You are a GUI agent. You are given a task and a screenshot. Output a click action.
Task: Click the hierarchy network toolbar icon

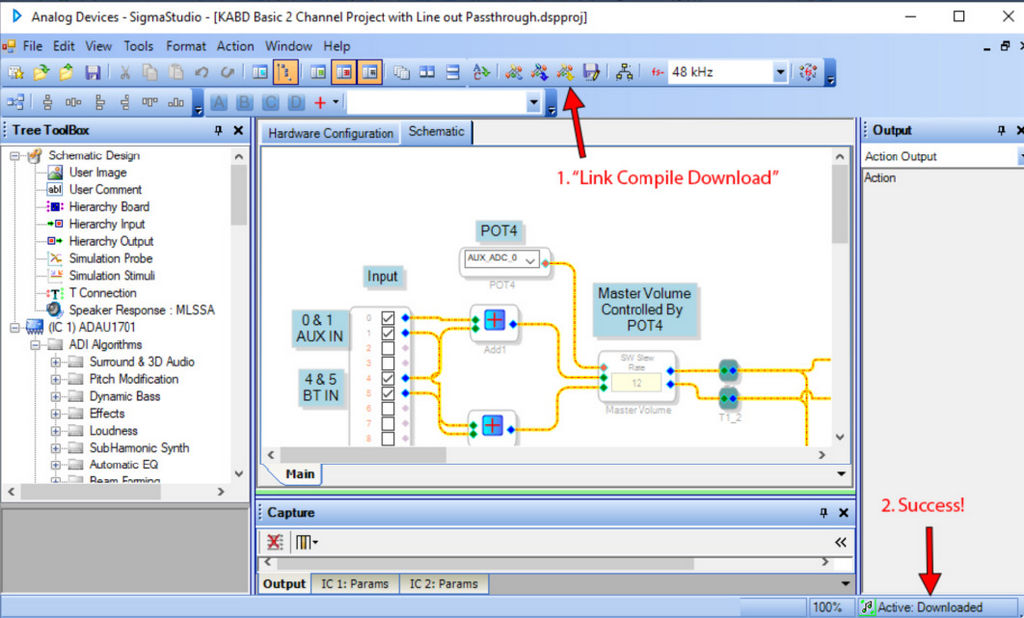624,72
